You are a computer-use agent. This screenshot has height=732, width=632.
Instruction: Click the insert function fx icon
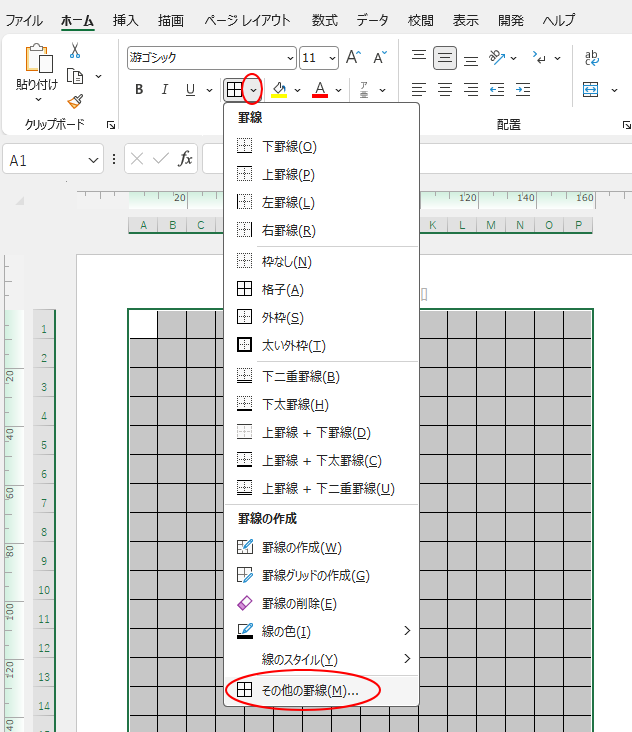pyautogui.click(x=185, y=159)
